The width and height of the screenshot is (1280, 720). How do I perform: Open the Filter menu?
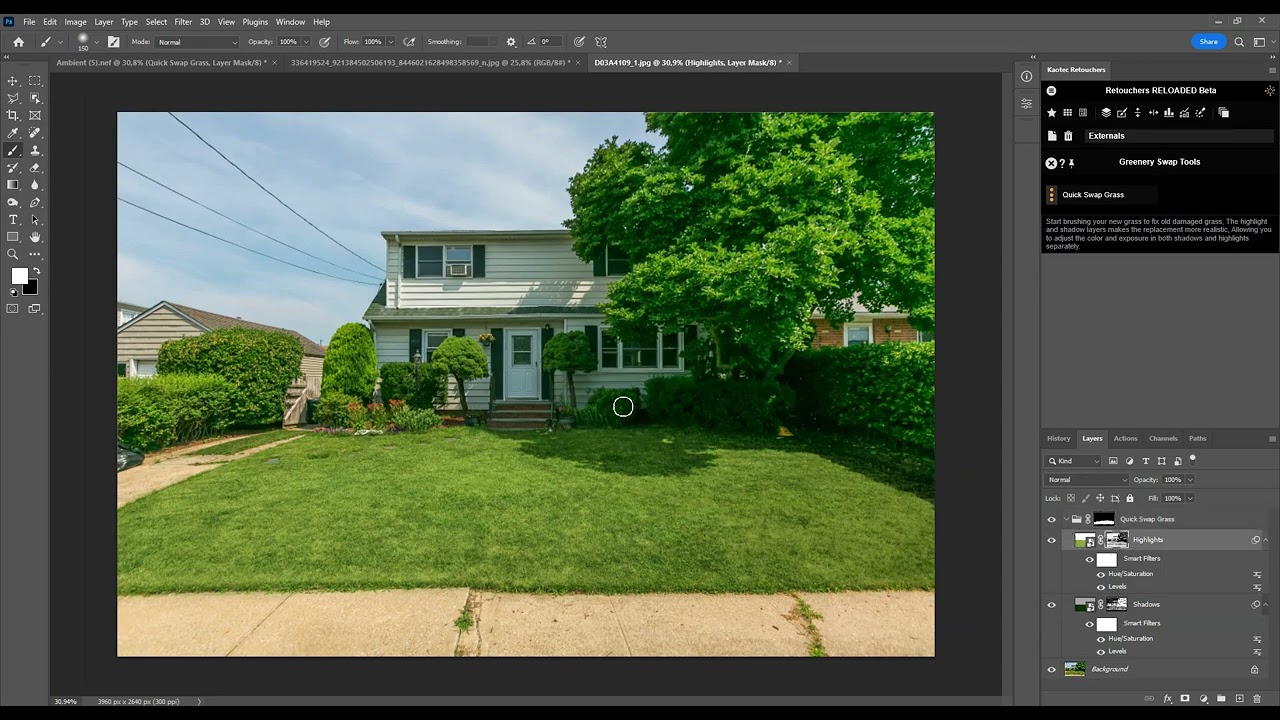point(183,21)
